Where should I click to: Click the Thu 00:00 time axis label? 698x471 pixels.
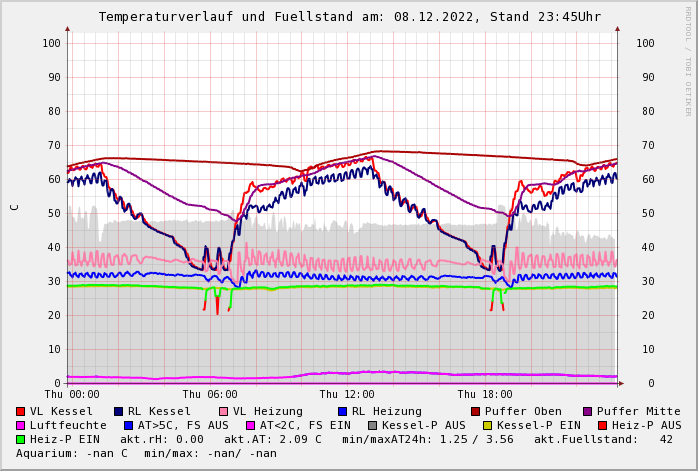click(72, 394)
